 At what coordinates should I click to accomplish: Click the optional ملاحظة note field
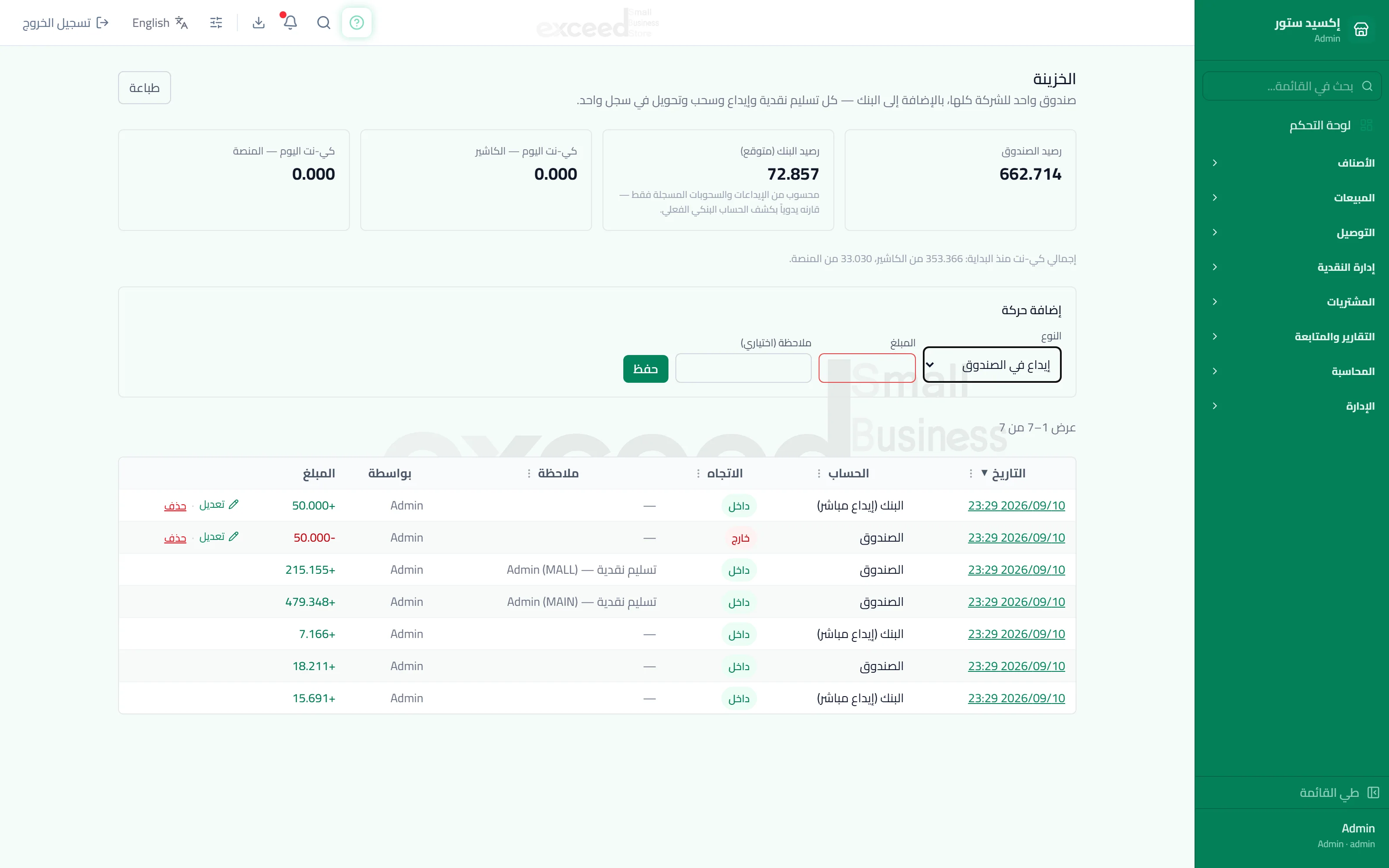coord(743,368)
